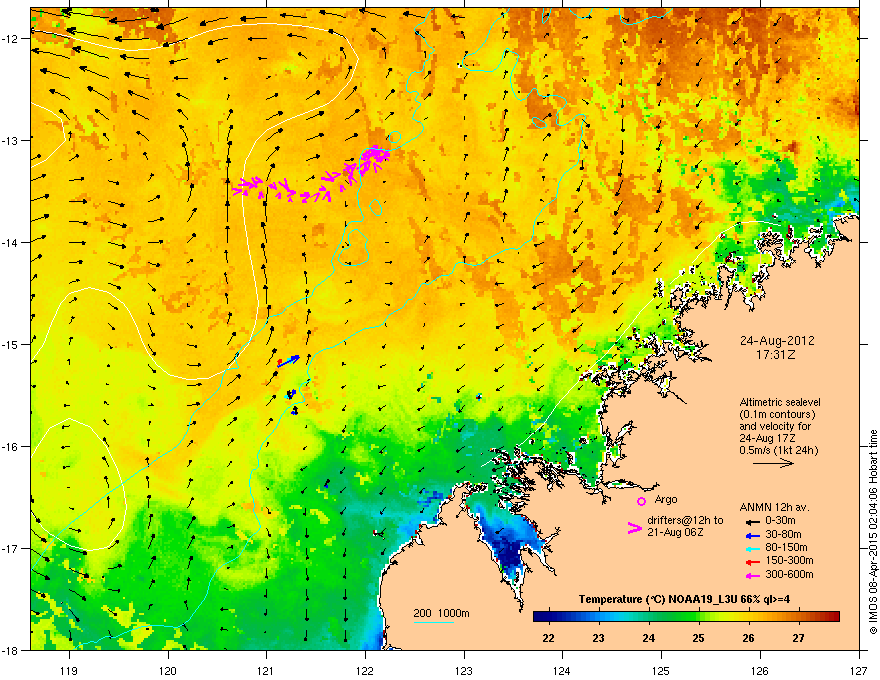
Task: Click the colorbar tick label 25
Action: pyautogui.click(x=699, y=638)
